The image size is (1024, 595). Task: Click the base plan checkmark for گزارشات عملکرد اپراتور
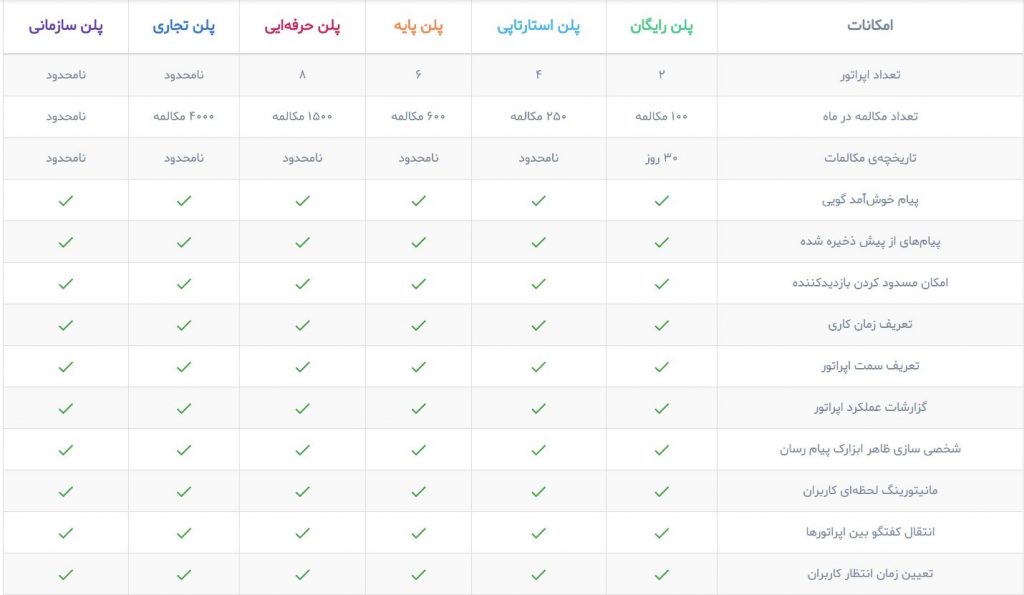click(x=418, y=408)
